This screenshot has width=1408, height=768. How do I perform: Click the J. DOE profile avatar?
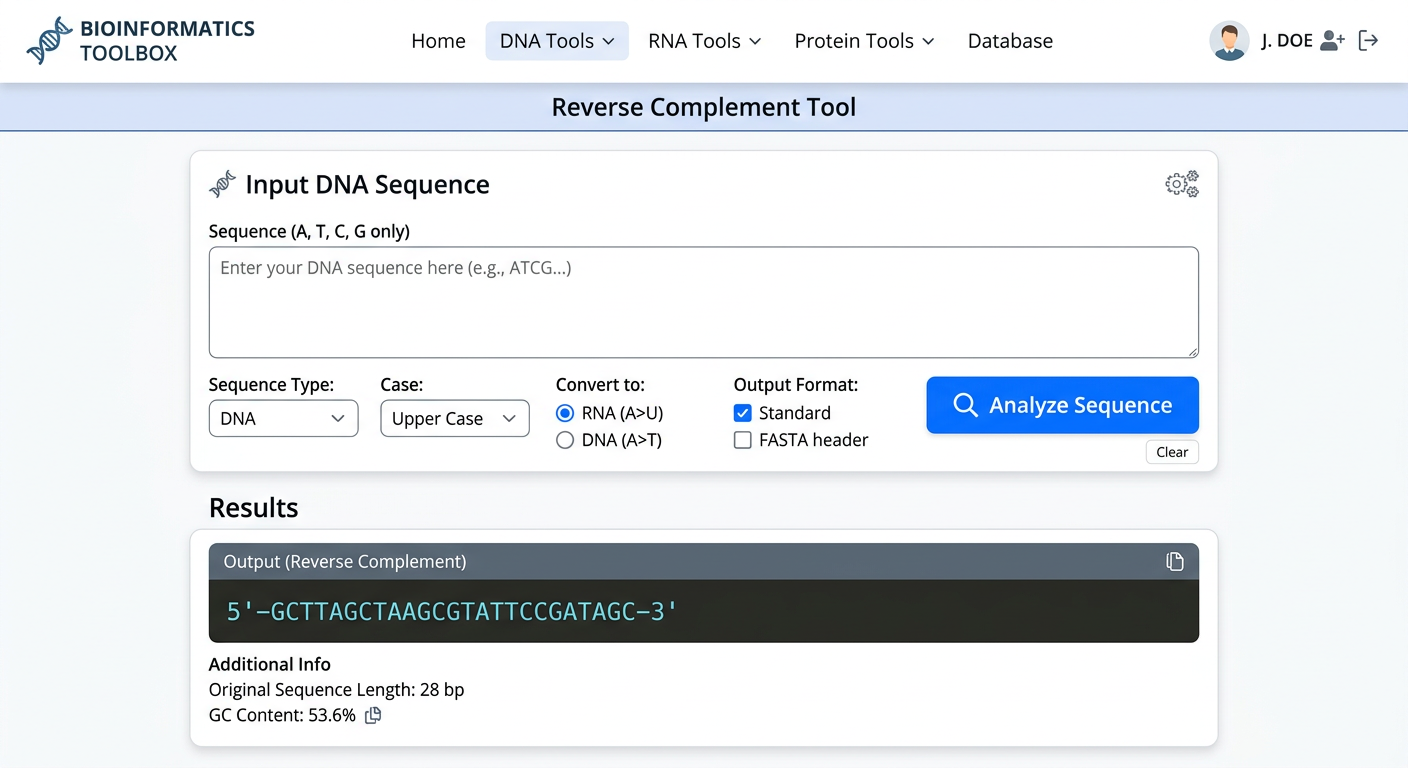tap(1229, 41)
